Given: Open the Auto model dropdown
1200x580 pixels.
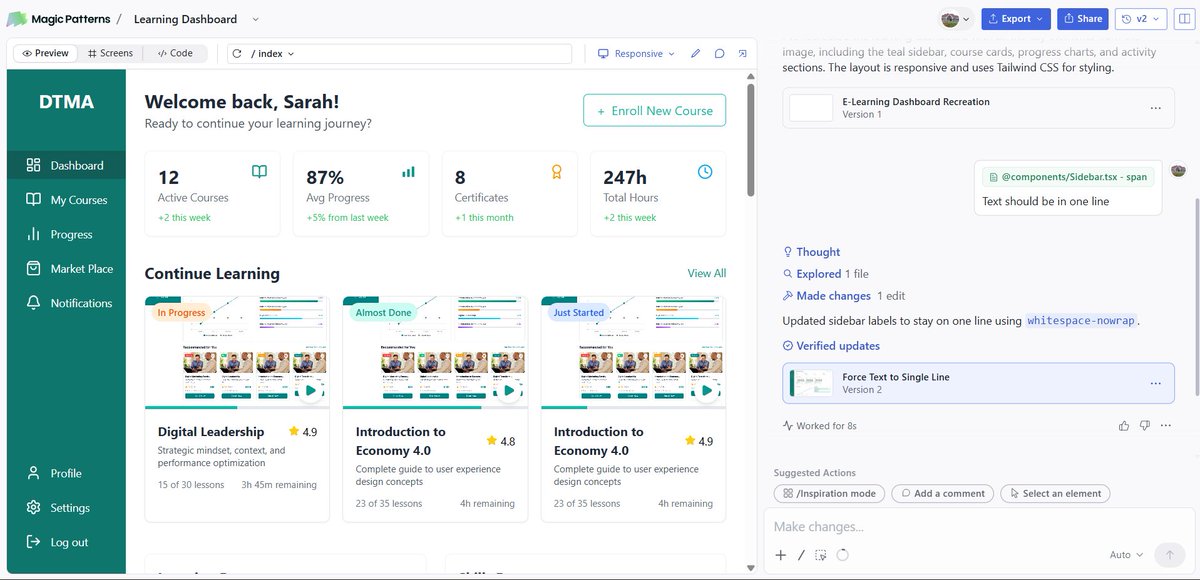Looking at the screenshot, I should pos(1127,555).
